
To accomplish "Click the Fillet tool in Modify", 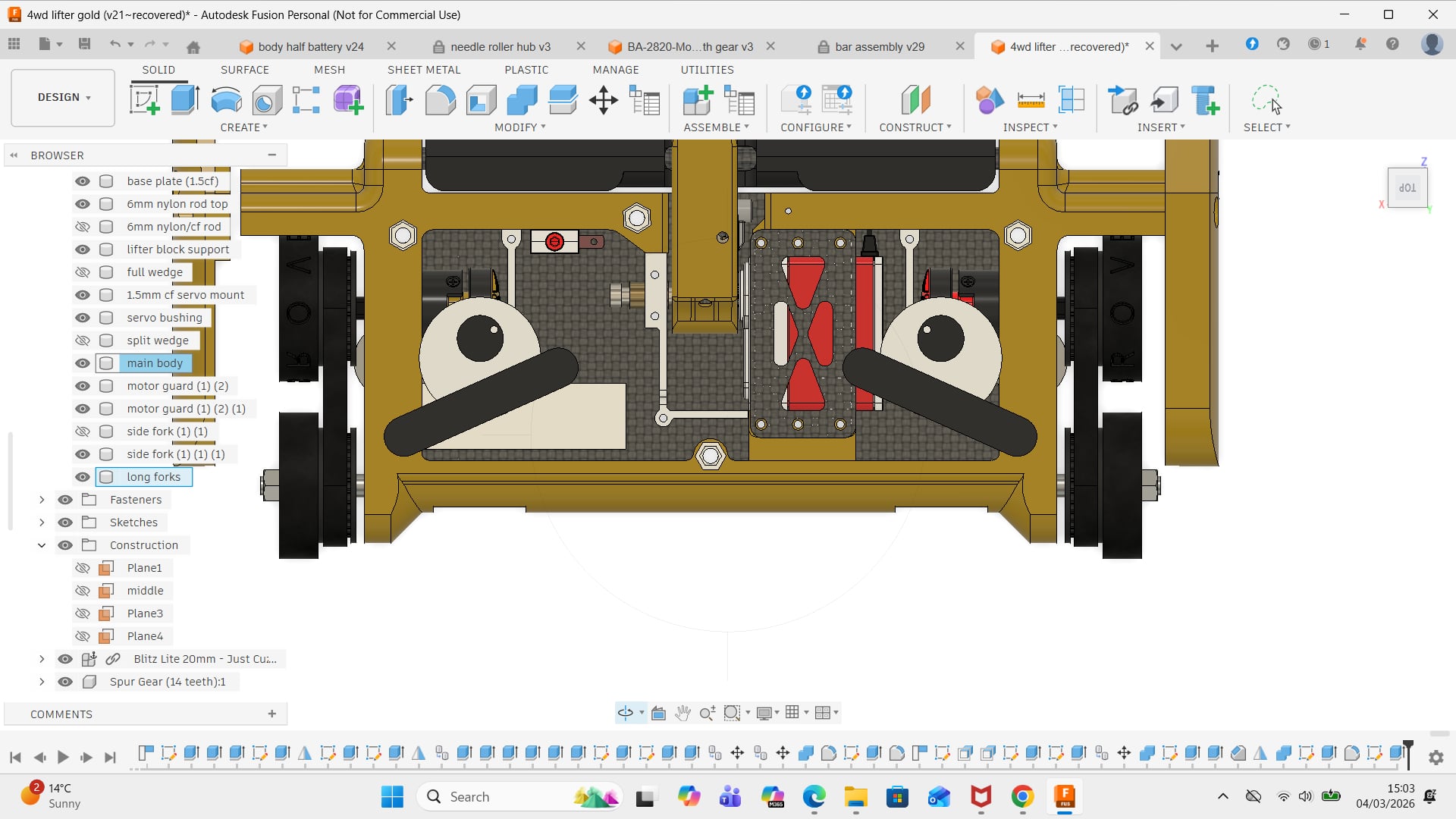I will click(x=440, y=100).
